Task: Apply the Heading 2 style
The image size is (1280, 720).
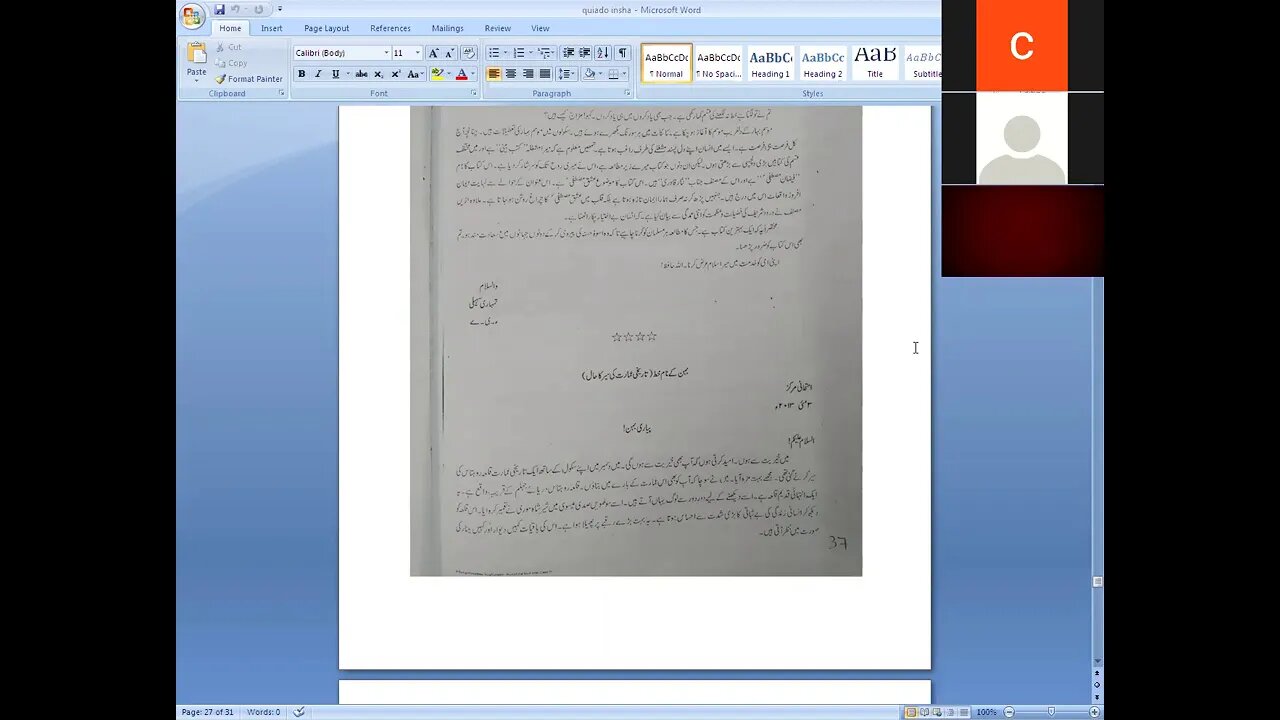Action: tap(822, 63)
